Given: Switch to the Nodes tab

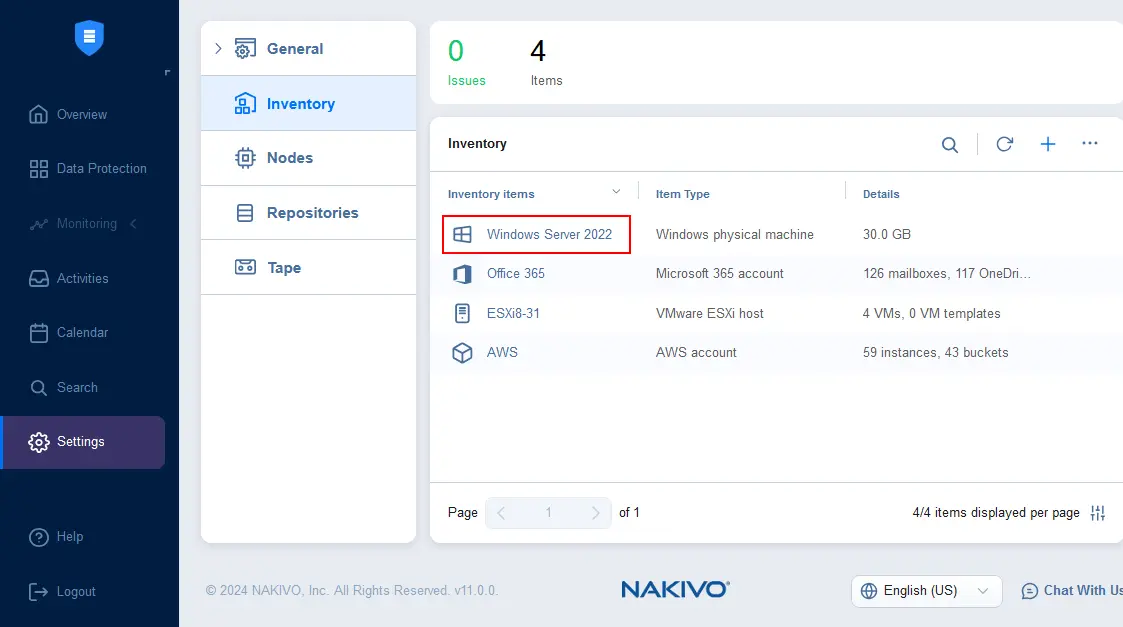Looking at the screenshot, I should [309, 158].
